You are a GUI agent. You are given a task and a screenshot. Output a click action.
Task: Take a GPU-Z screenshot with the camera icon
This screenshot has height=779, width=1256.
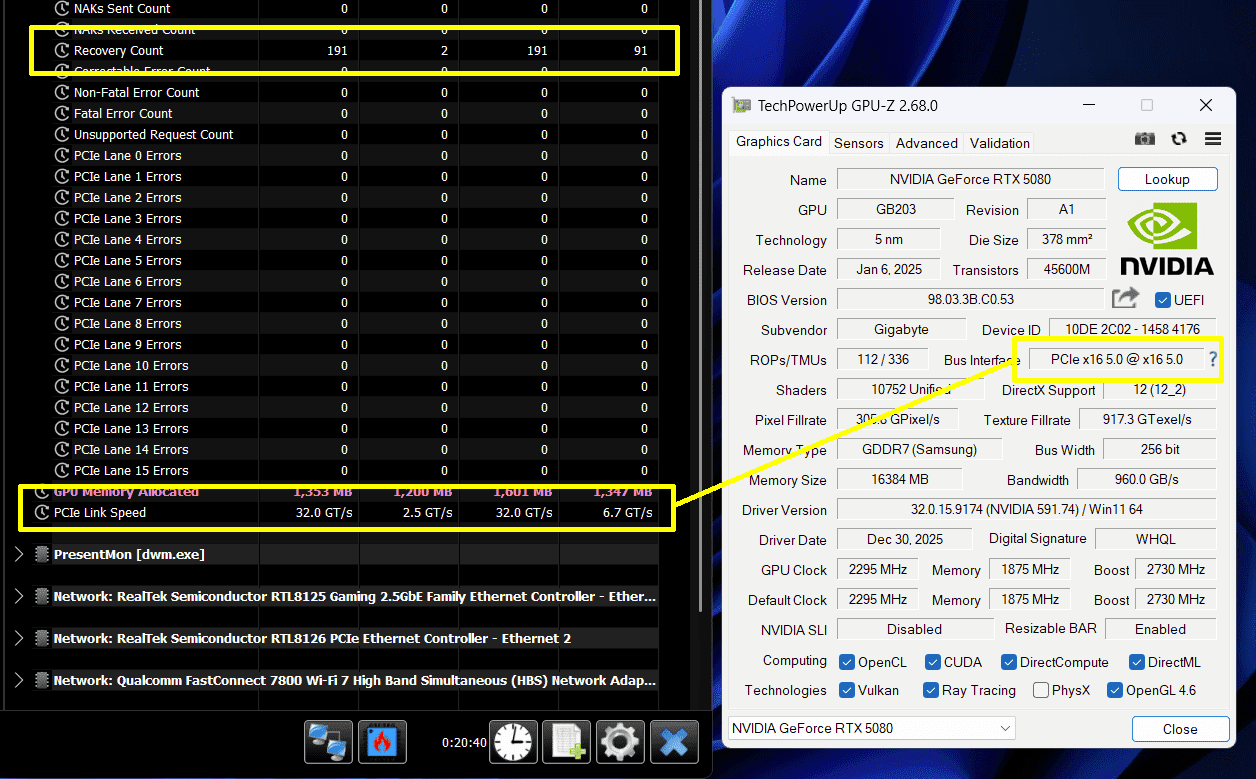(1145, 139)
